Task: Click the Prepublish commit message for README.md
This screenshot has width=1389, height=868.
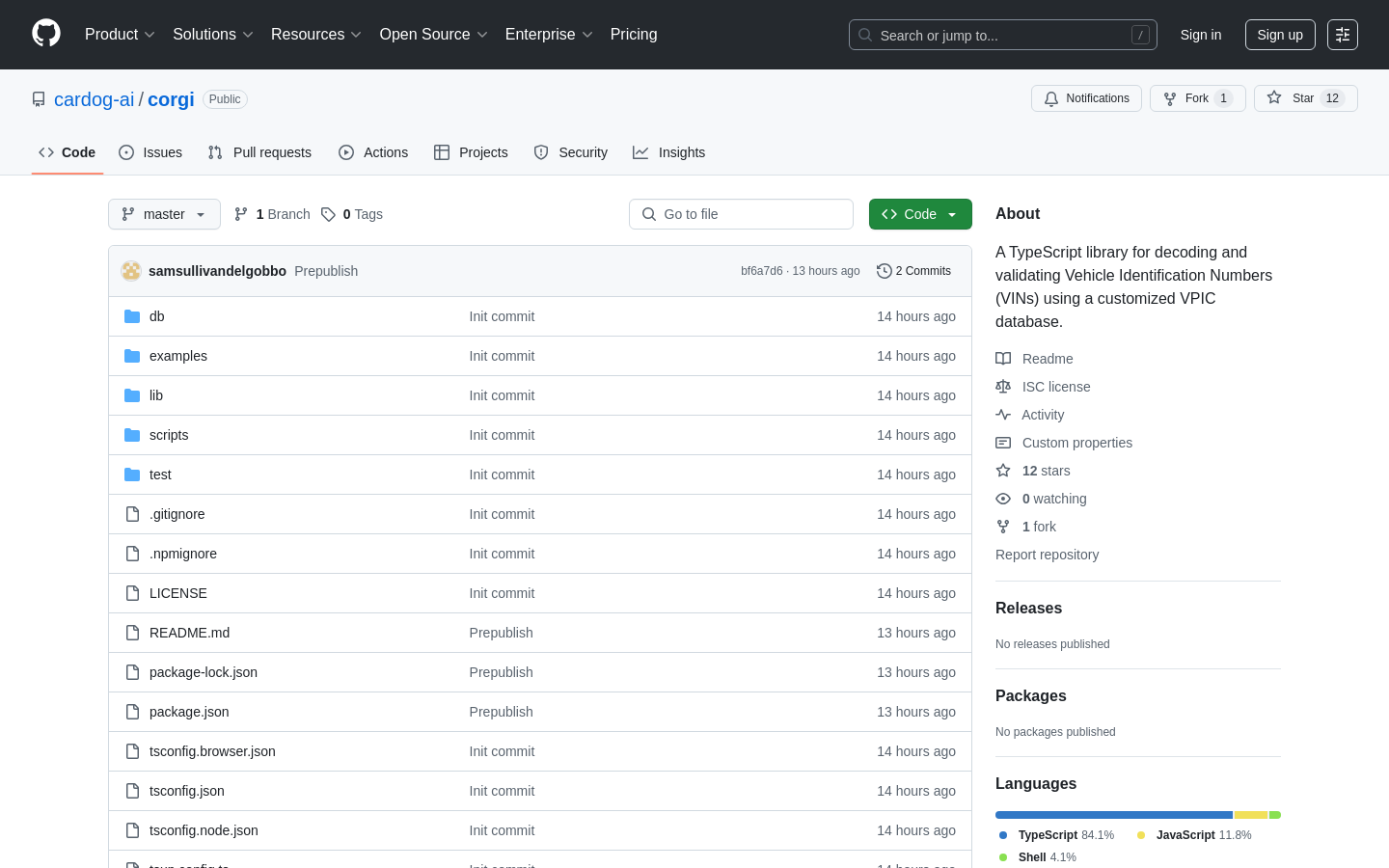Action: tap(501, 633)
